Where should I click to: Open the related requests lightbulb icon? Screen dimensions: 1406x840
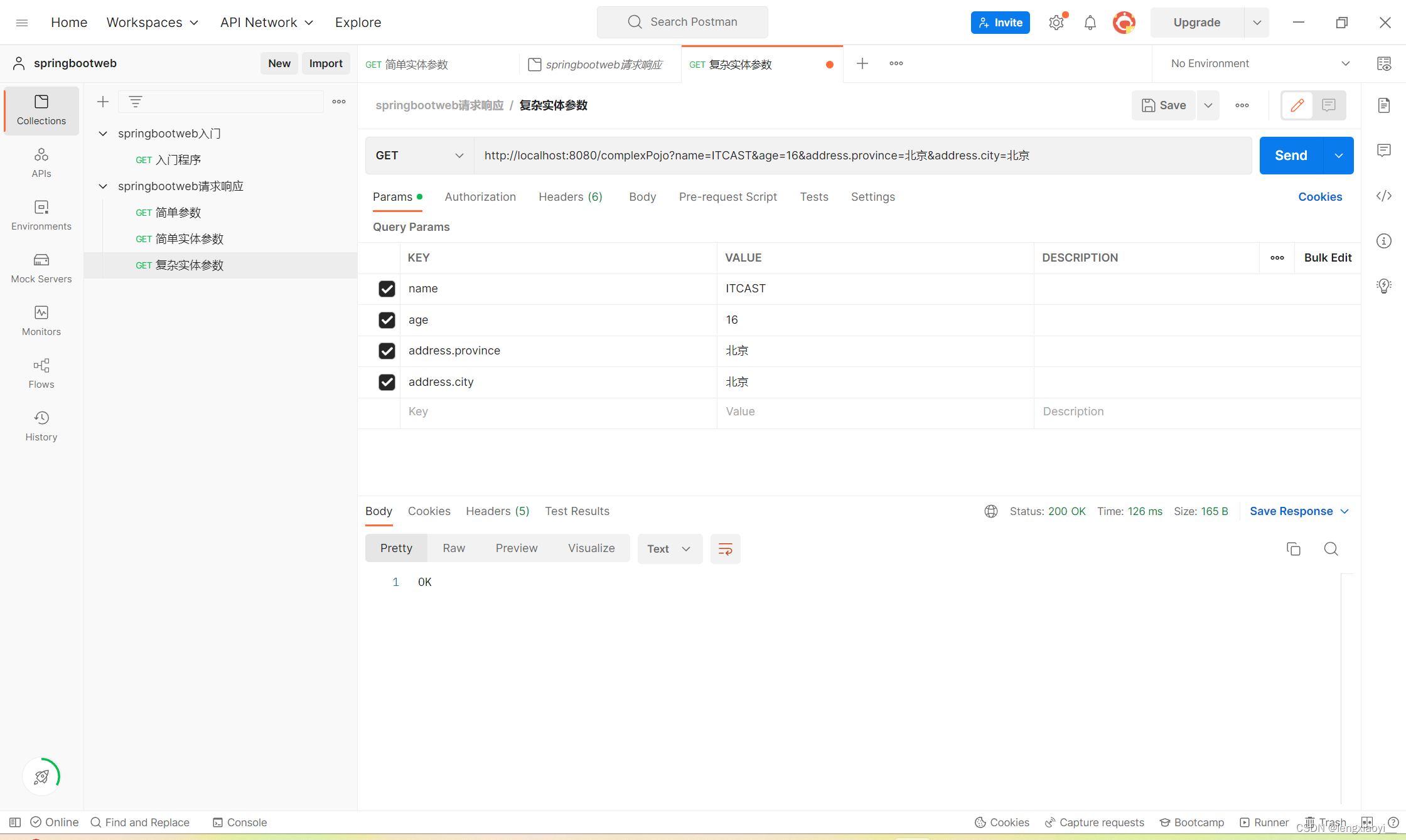[x=1384, y=286]
